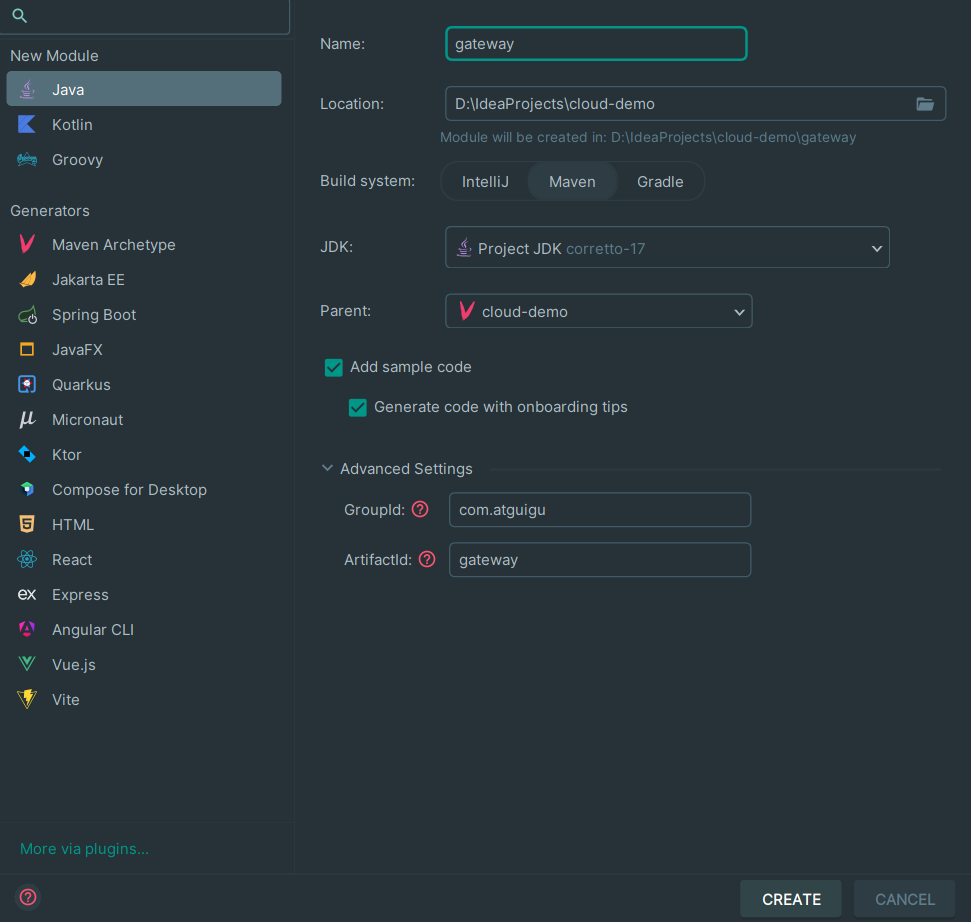
Task: Uncheck Generate code with onboarding tips
Action: (x=358, y=407)
